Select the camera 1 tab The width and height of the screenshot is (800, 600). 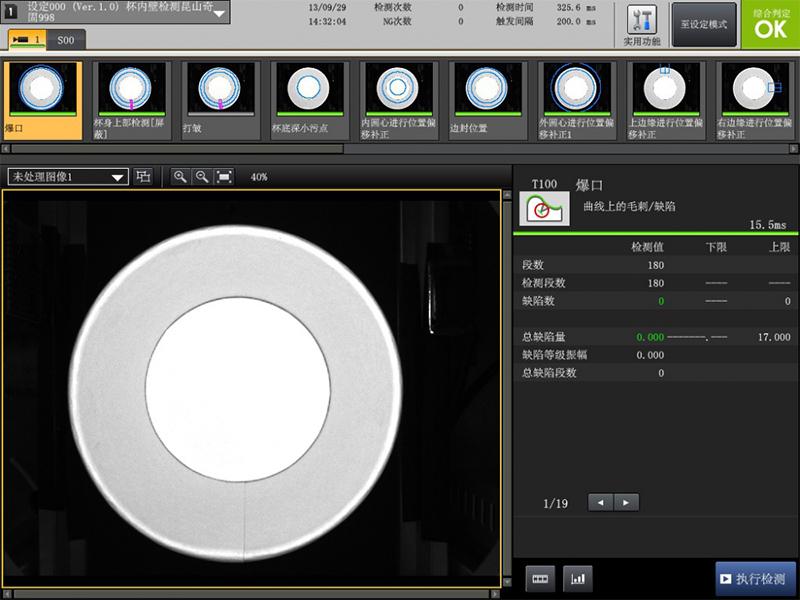27,40
